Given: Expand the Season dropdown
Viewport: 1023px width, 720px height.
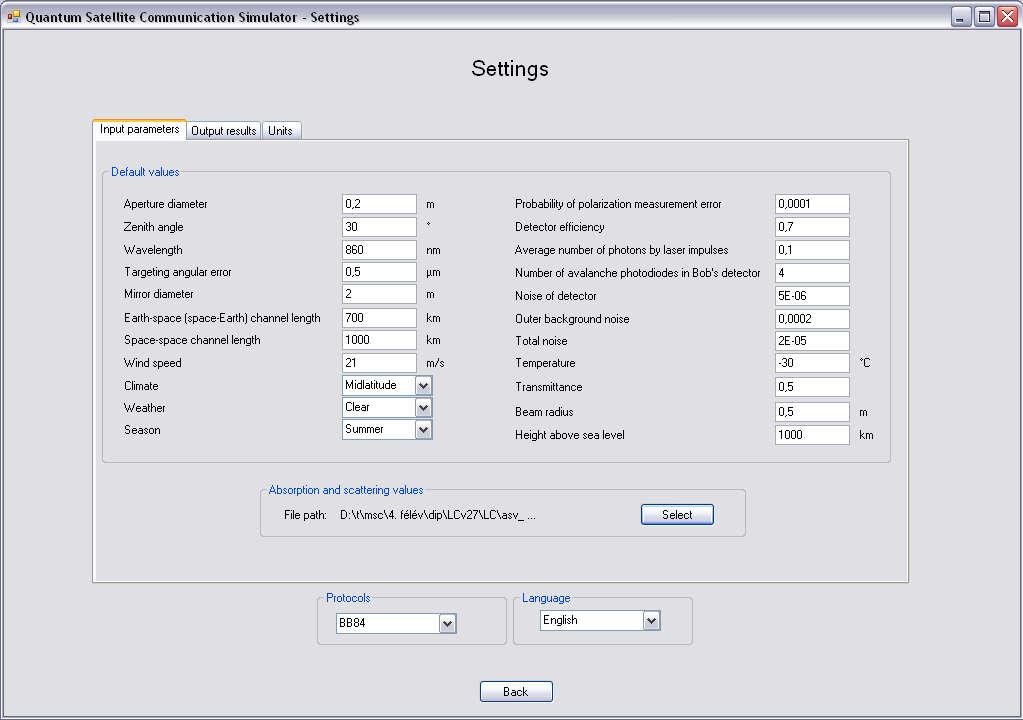Looking at the screenshot, I should coord(423,430).
